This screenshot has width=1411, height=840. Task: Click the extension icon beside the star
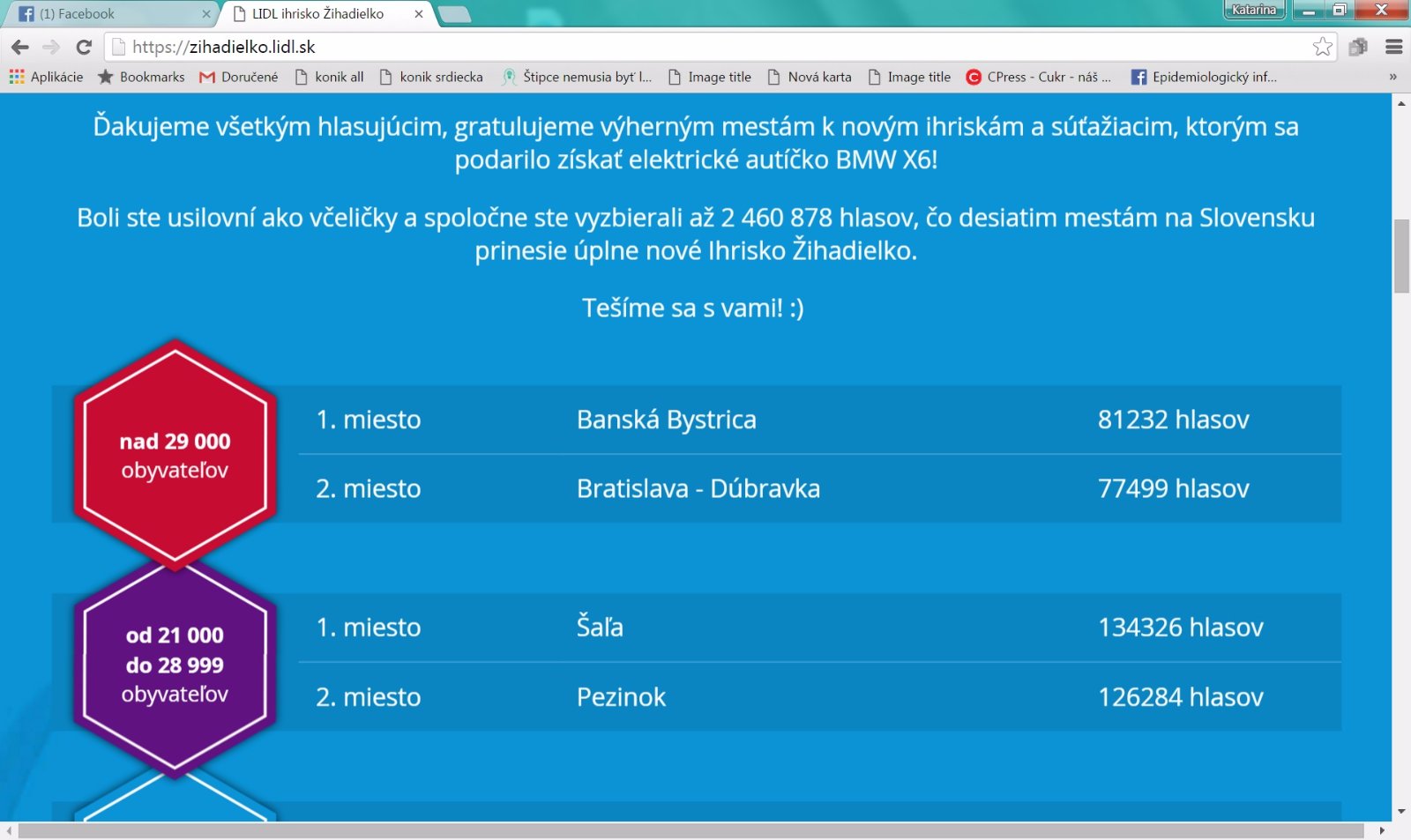[x=1358, y=47]
